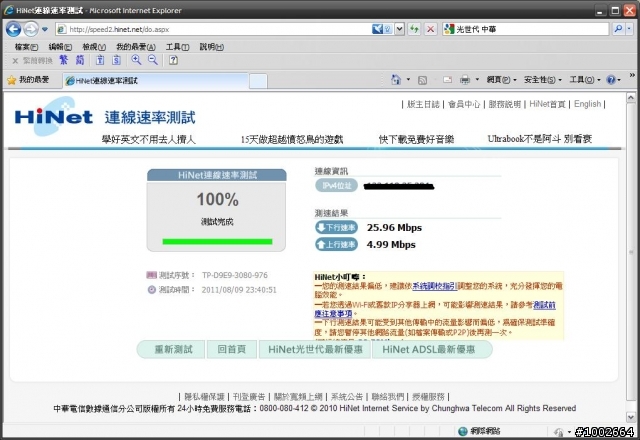Click the RSS feeds icon

tap(422, 80)
